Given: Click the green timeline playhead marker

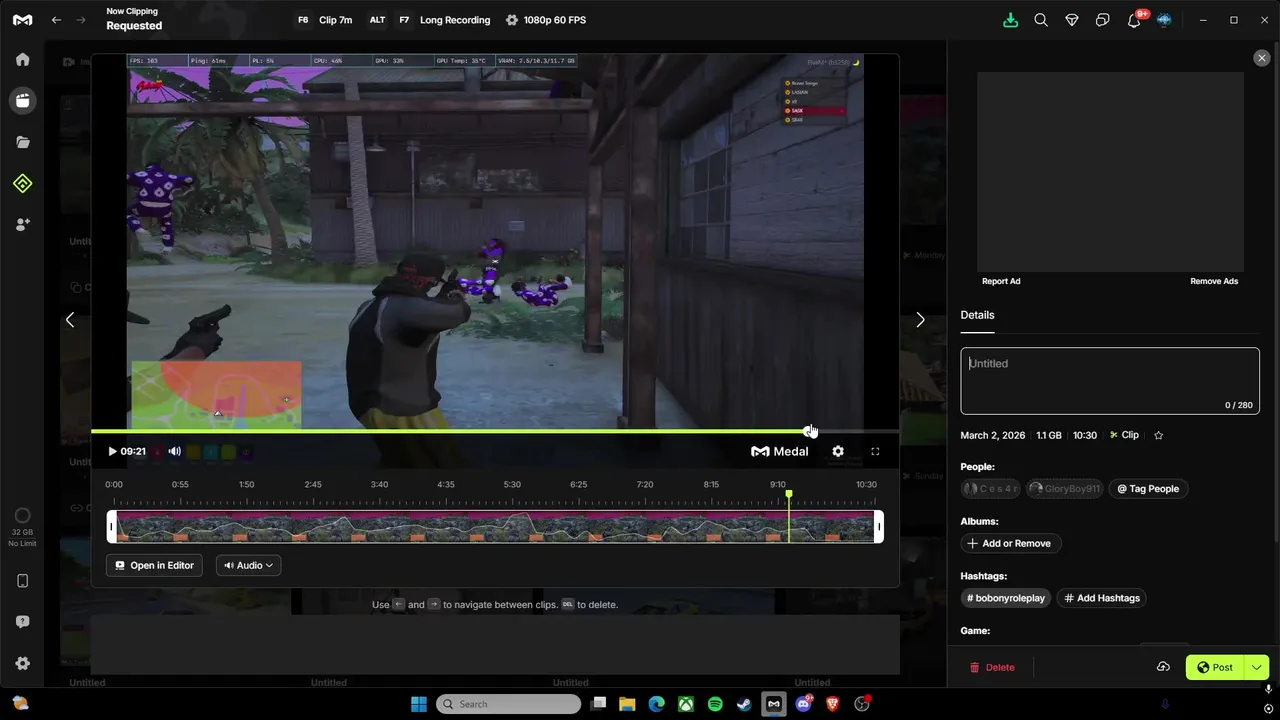Looking at the screenshot, I should [x=789, y=494].
